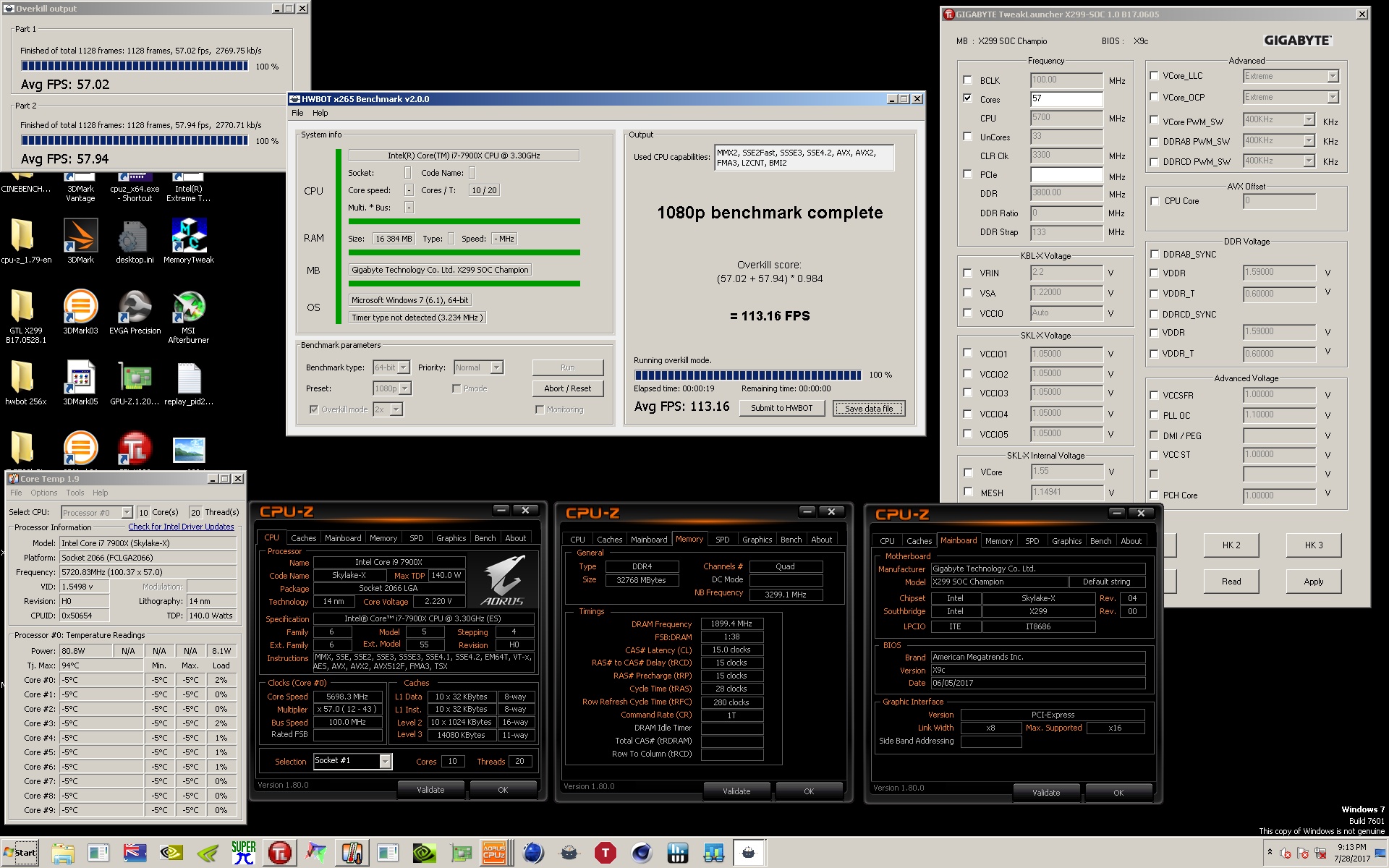This screenshot has width=1389, height=868.
Task: Click the flag taskbar icon
Action: pos(135,854)
